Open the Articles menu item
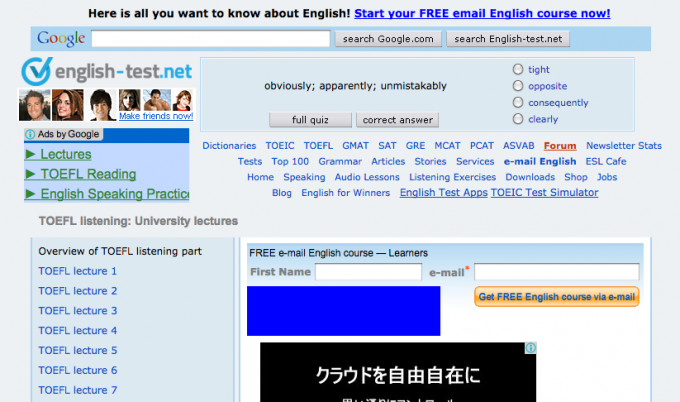 388,161
